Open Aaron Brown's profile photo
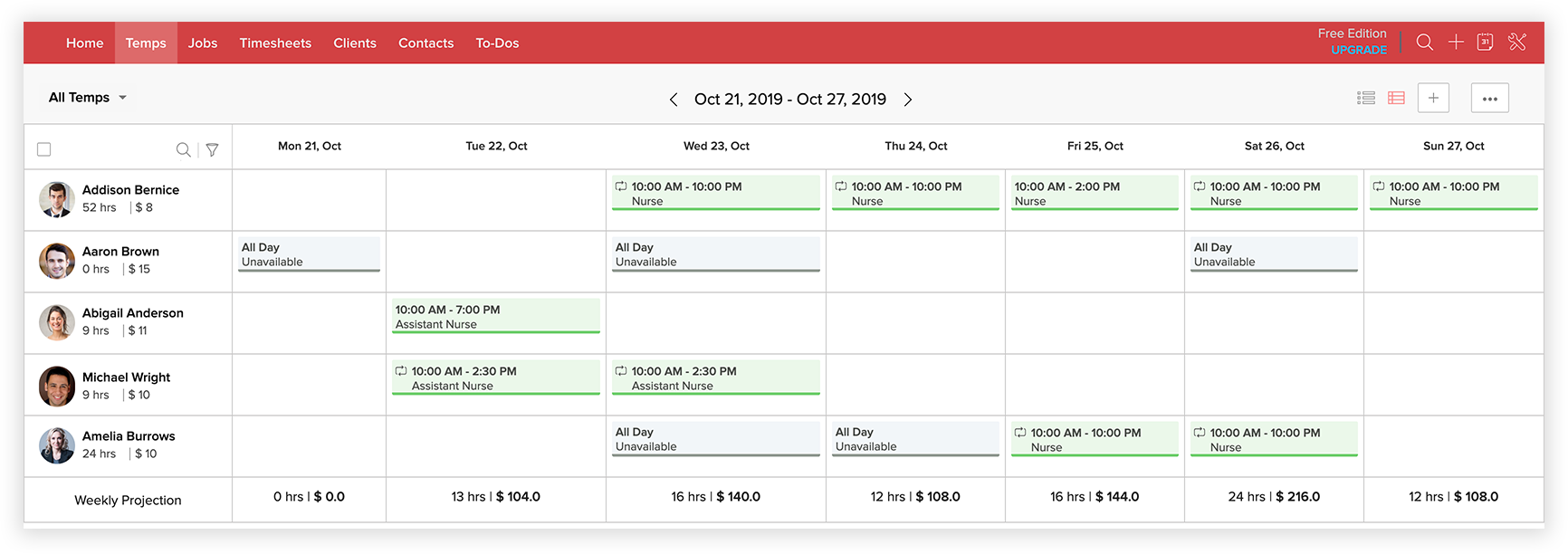The width and height of the screenshot is (1568, 554). [57, 261]
